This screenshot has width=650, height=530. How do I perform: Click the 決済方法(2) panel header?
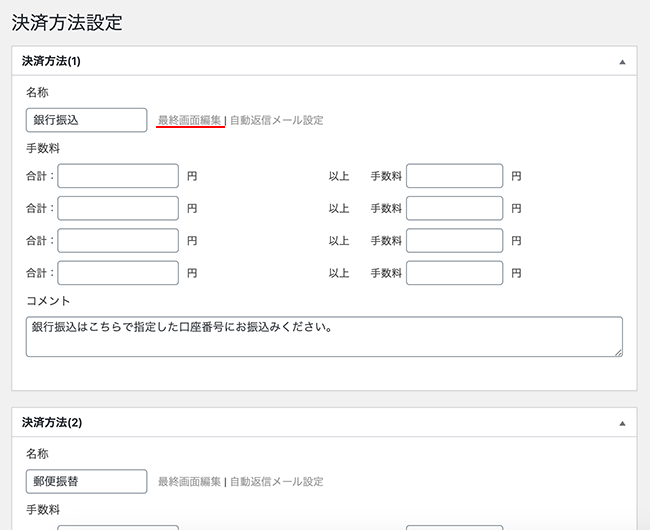click(x=324, y=422)
